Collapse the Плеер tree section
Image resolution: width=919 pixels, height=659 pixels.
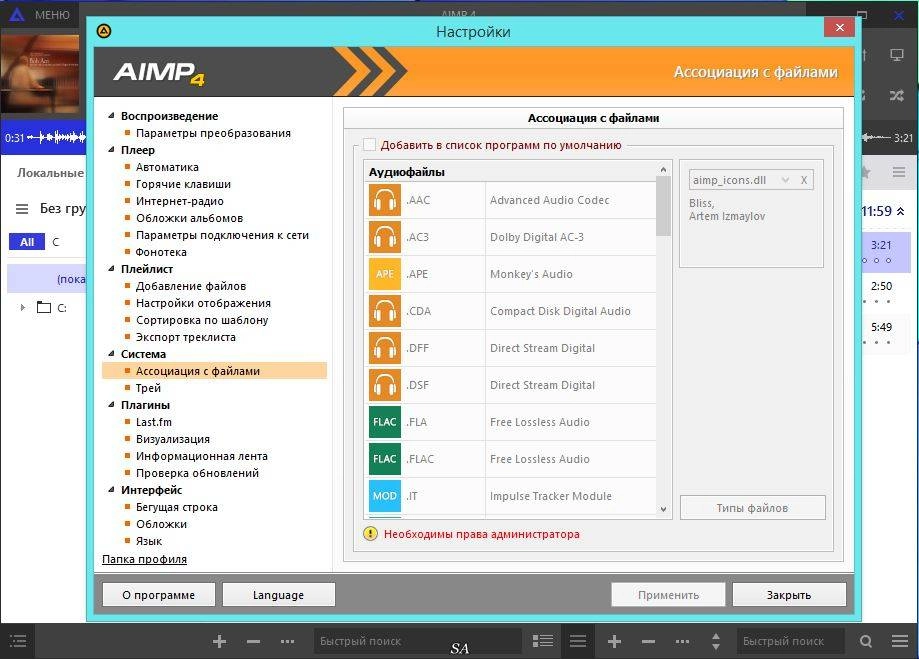tap(111, 150)
